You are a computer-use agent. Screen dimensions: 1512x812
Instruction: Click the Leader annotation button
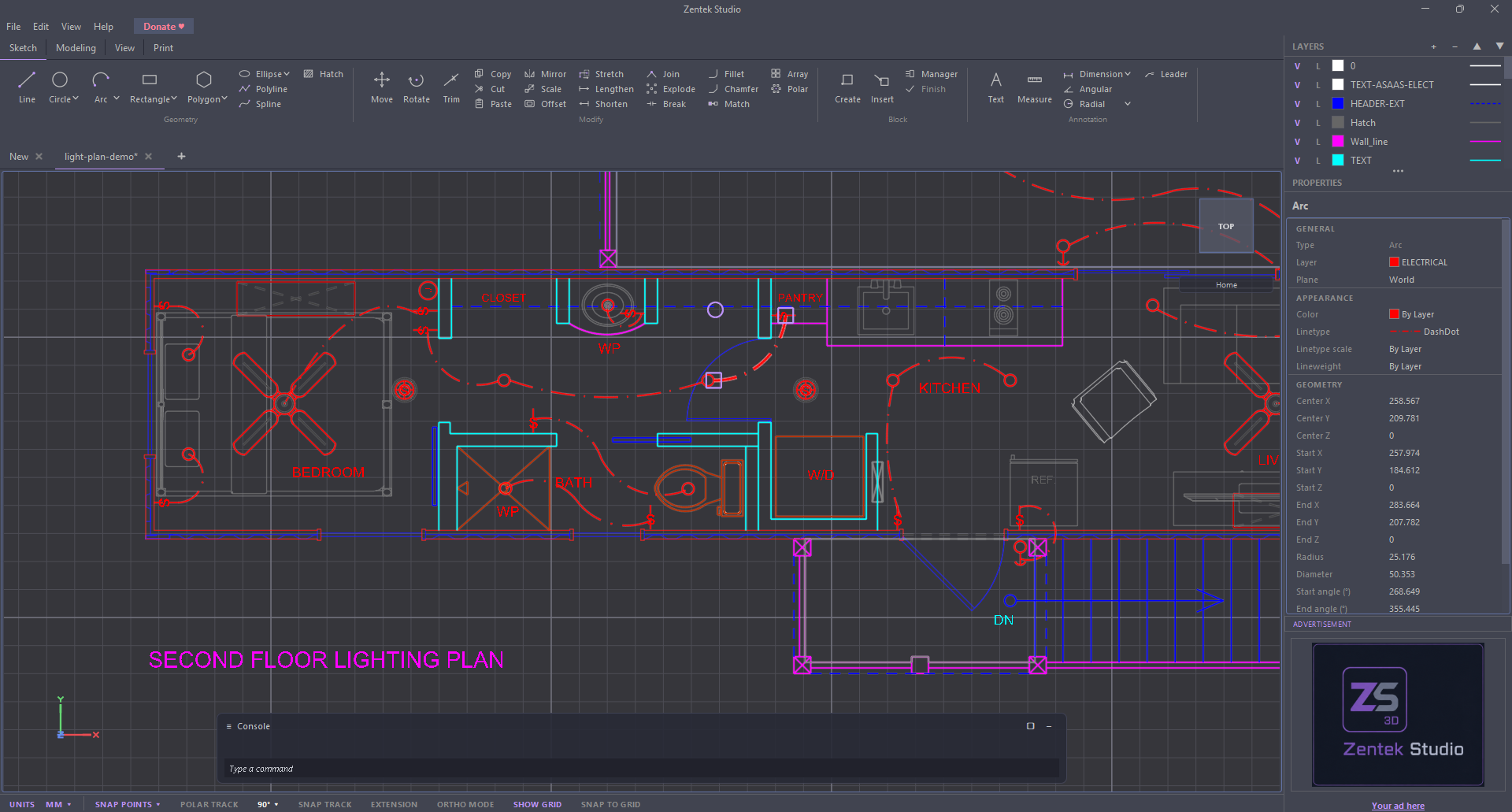click(x=1166, y=74)
